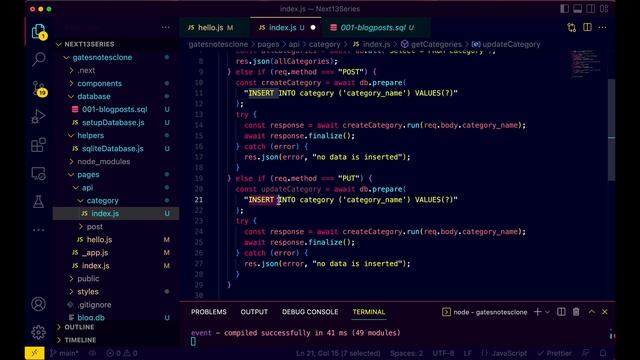Kill terminal with trash icon
This screenshot has width=640, height=360.
[x=576, y=312]
